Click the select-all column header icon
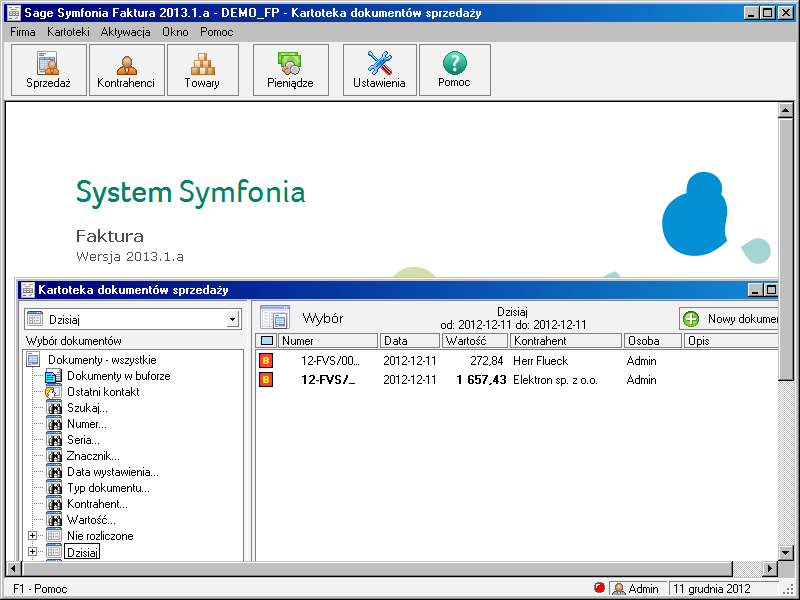The height and width of the screenshot is (600, 800). (267, 341)
